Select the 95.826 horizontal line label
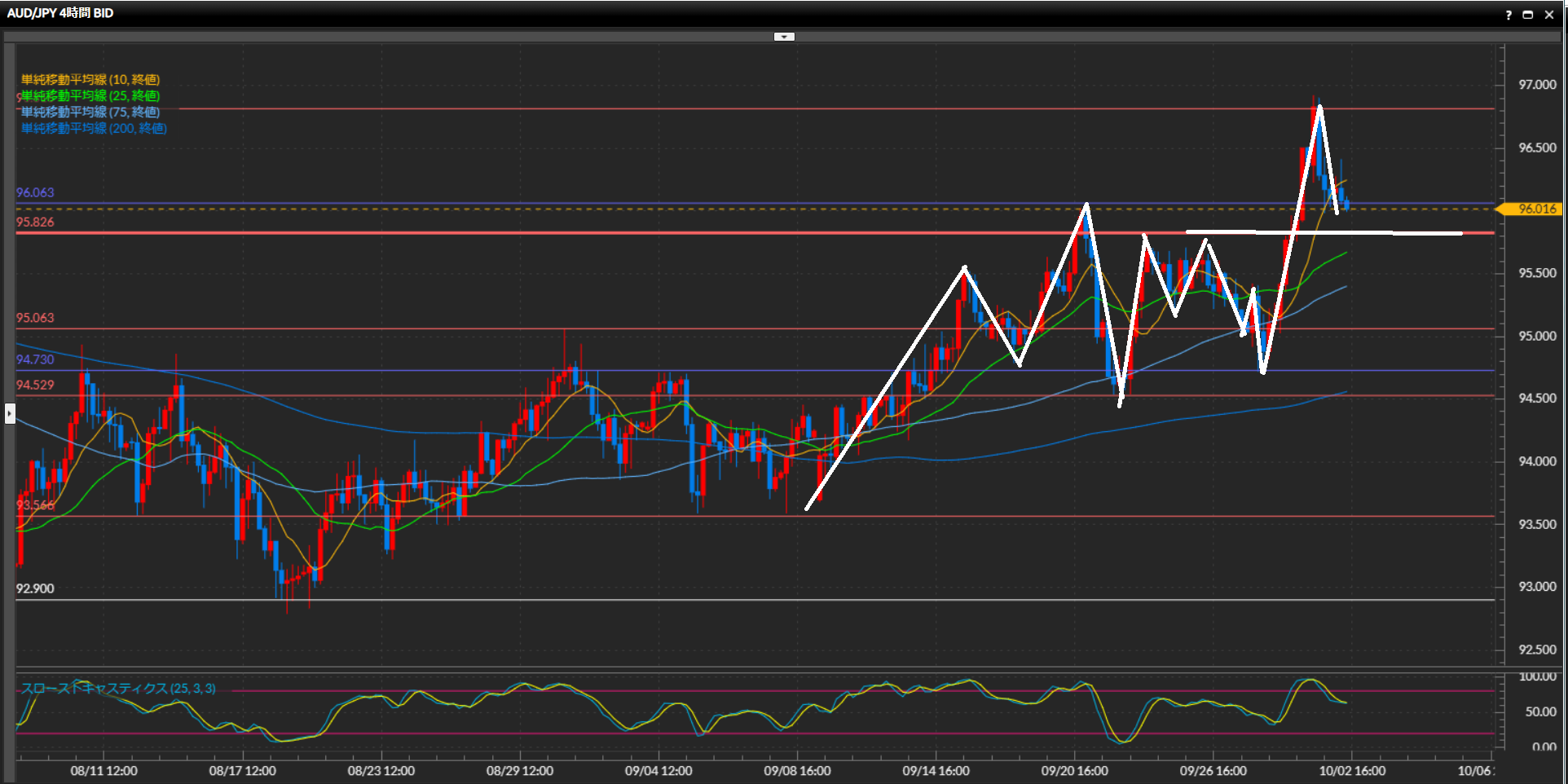This screenshot has width=1568, height=784. click(x=35, y=222)
